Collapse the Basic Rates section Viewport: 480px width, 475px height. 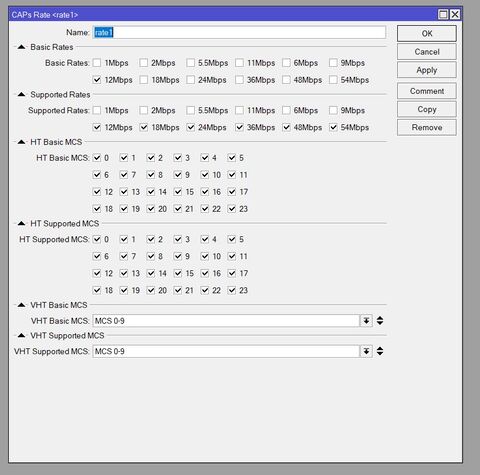pyautogui.click(x=21, y=47)
